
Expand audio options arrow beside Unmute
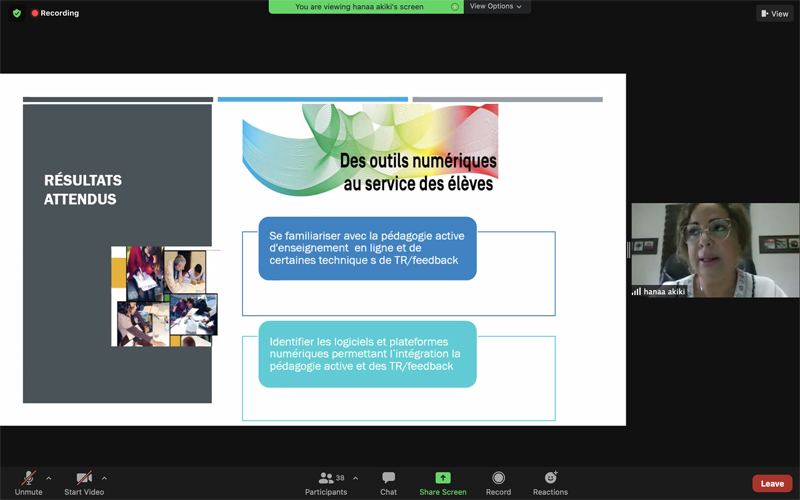[49, 478]
